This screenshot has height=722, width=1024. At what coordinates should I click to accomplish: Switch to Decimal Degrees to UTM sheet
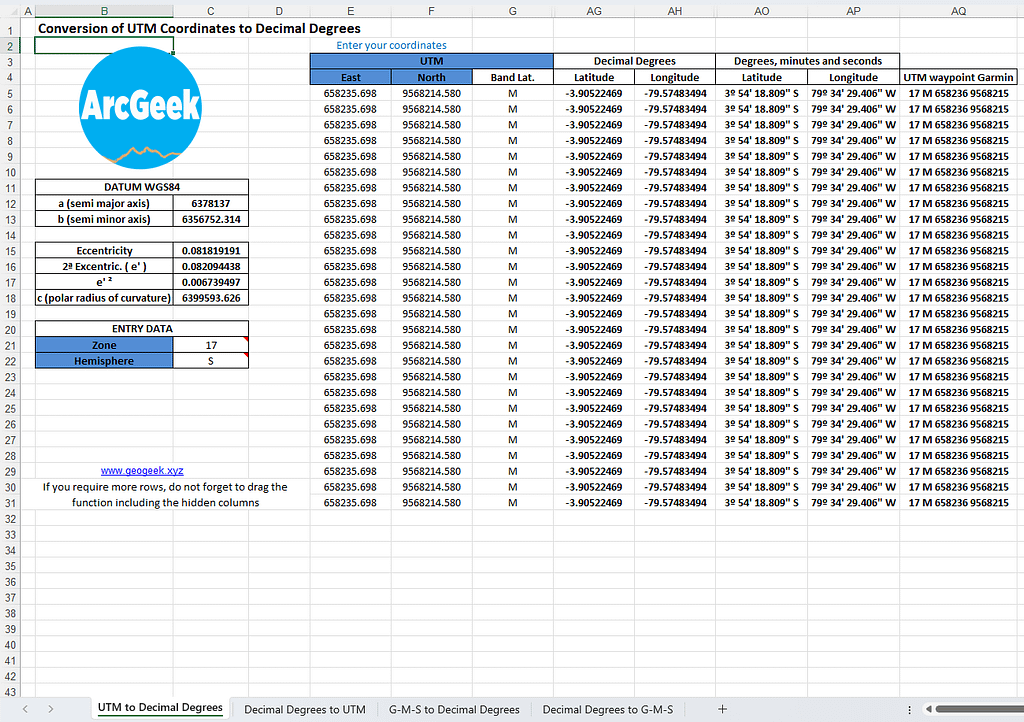pos(304,709)
